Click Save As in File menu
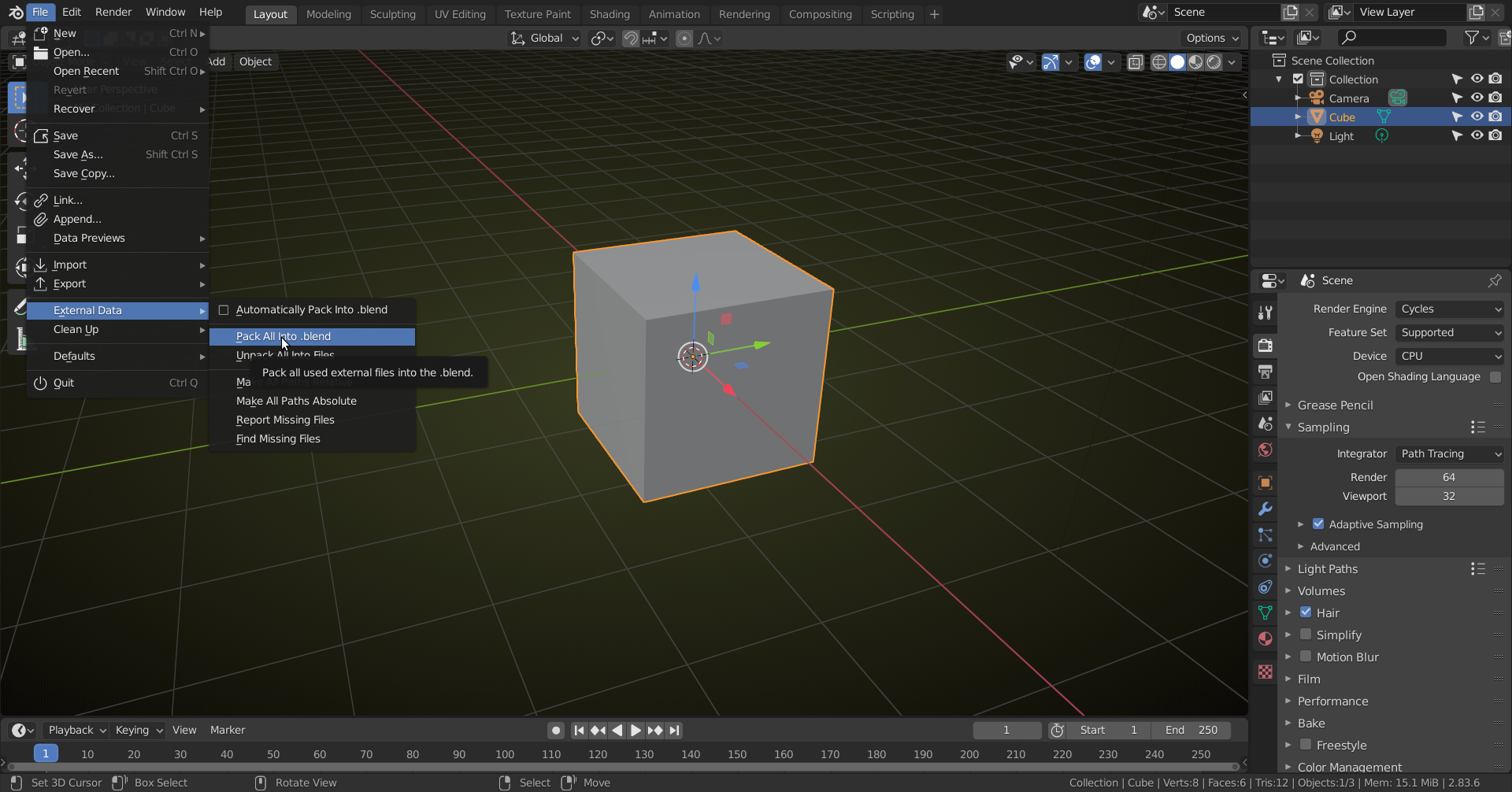This screenshot has height=792, width=1512. click(x=118, y=155)
